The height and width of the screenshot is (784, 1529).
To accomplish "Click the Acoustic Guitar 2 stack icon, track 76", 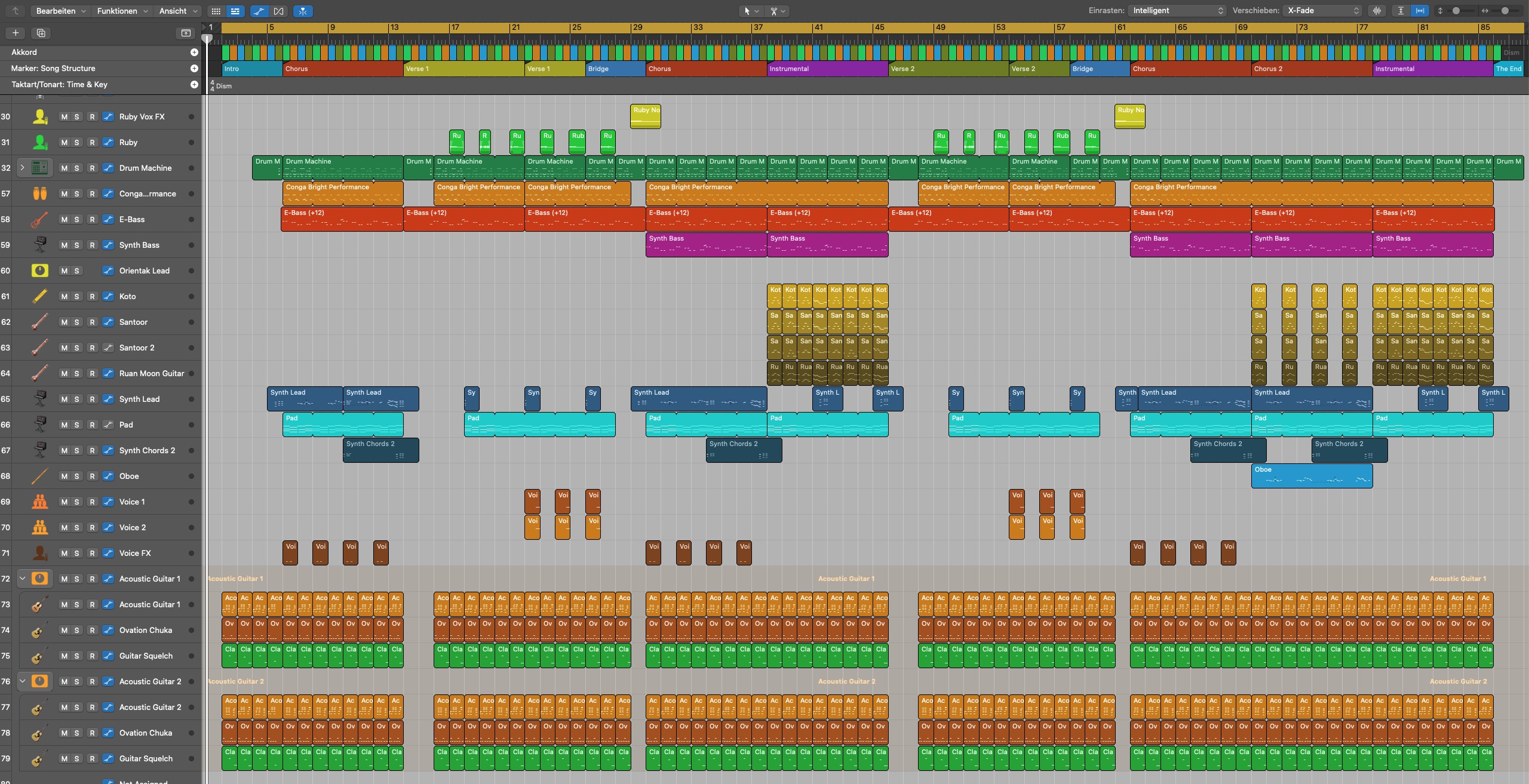I will pos(40,682).
